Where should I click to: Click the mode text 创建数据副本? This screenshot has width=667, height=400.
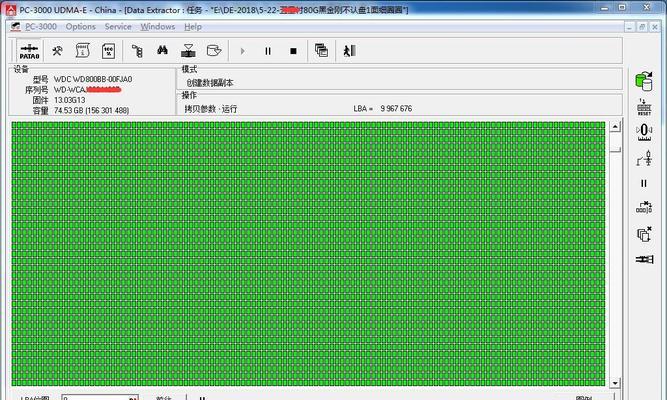click(x=210, y=83)
